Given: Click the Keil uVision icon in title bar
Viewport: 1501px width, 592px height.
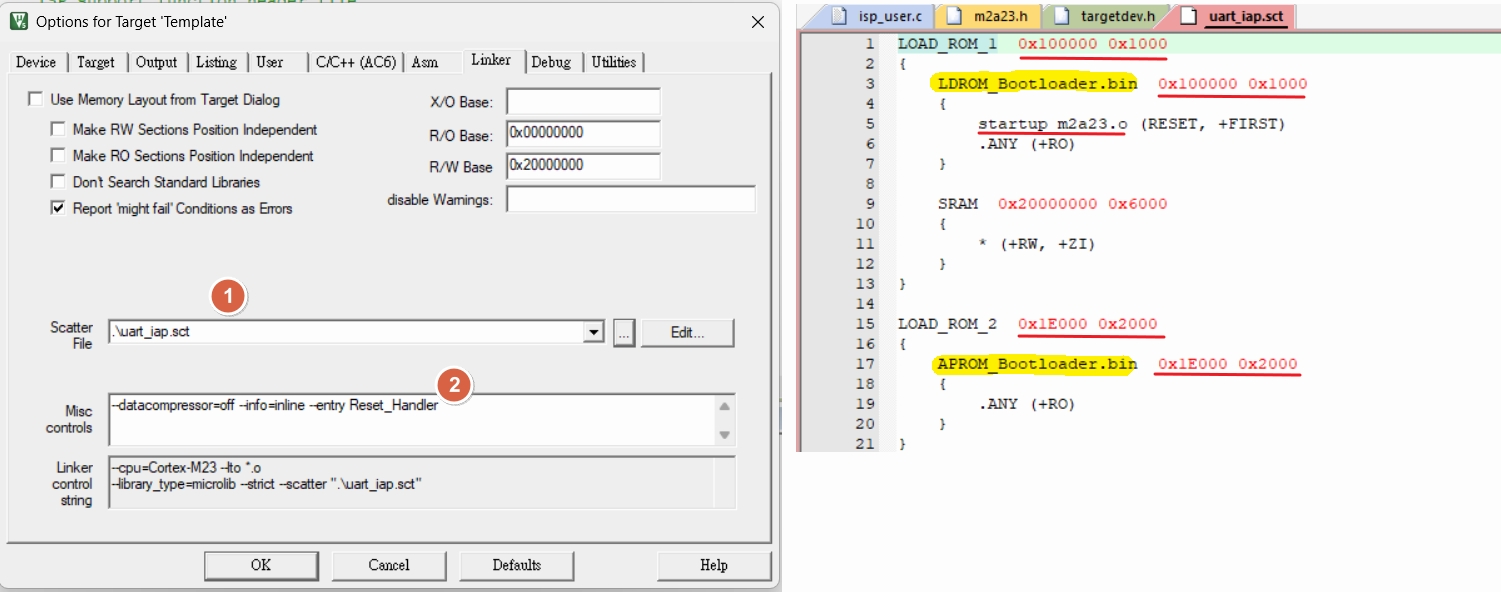Looking at the screenshot, I should (18, 21).
